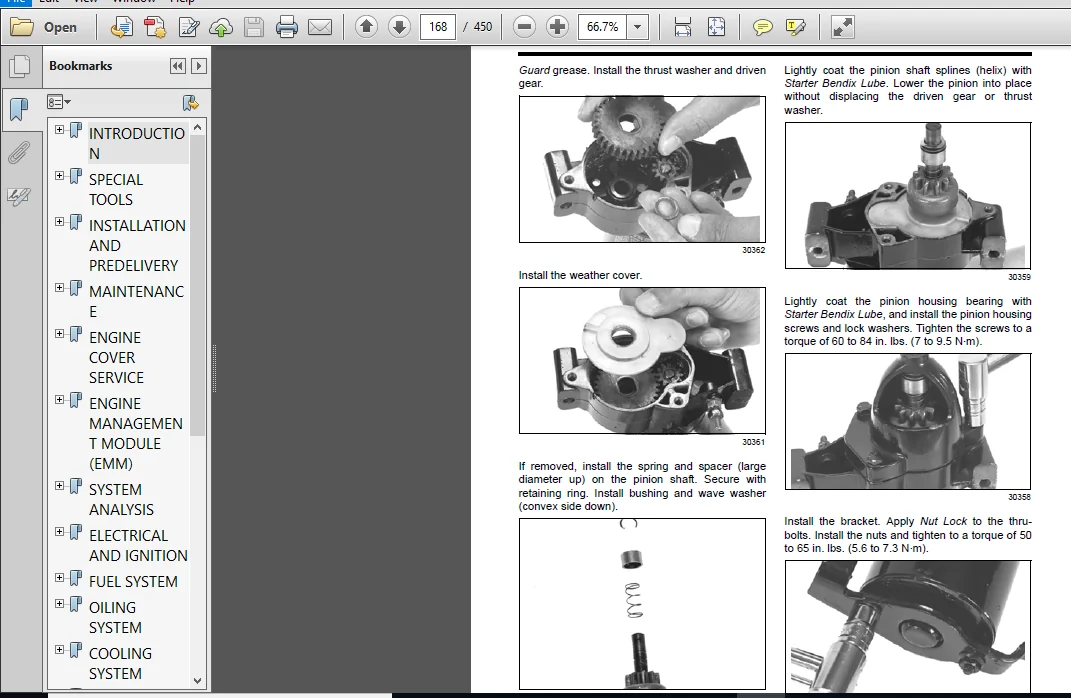This screenshot has height=698, width=1071.
Task: Go to previous page arrow
Action: click(x=366, y=27)
